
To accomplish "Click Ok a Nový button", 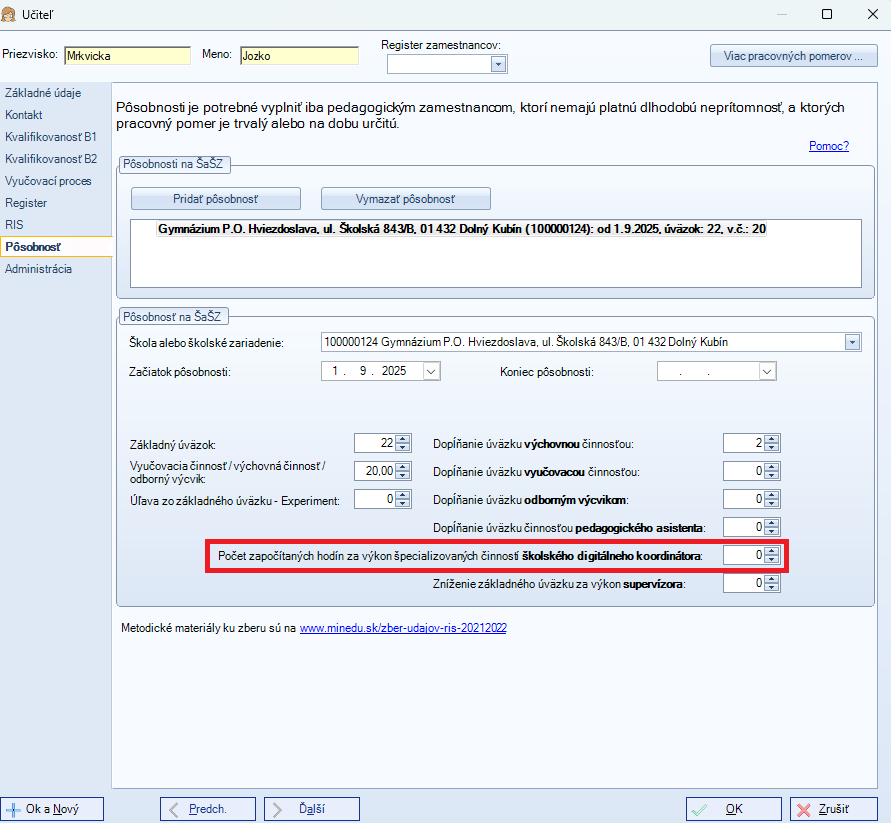I will [x=52, y=809].
